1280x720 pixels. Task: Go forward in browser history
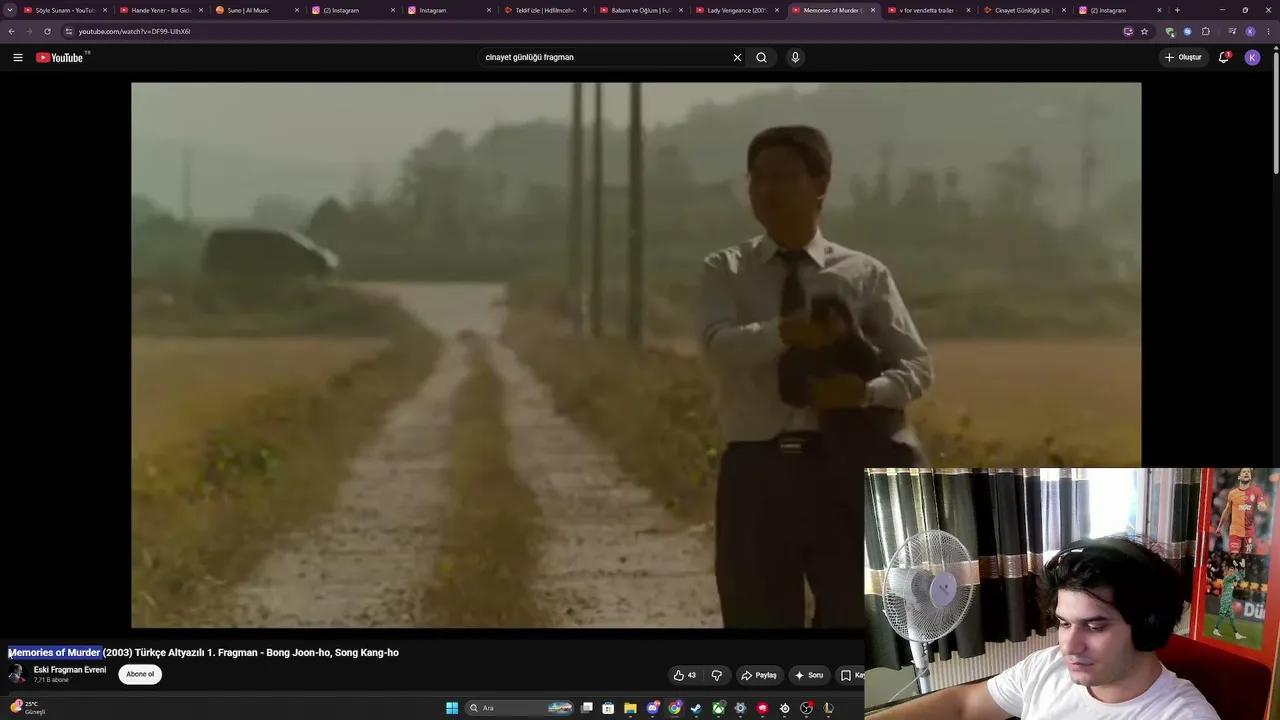(29, 31)
